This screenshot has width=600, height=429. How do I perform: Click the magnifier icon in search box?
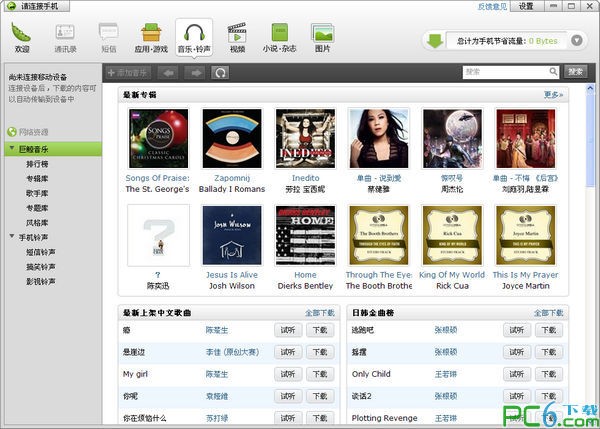[x=553, y=72]
